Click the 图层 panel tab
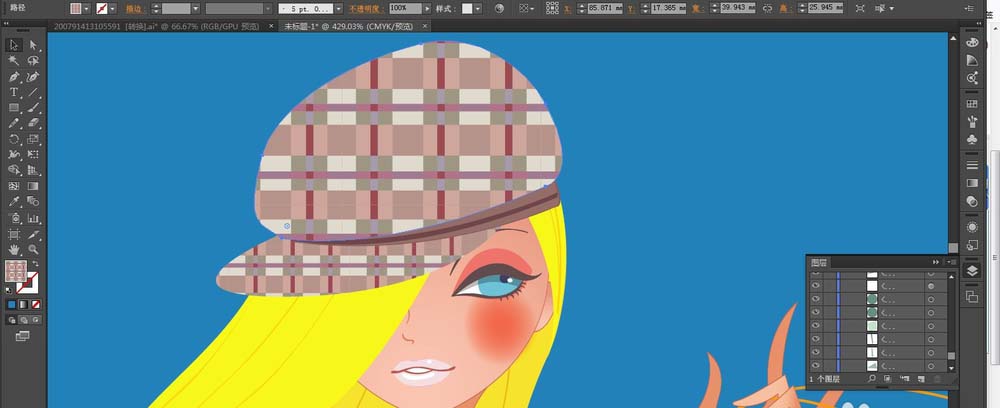Viewport: 1000px width, 408px height. [819, 262]
